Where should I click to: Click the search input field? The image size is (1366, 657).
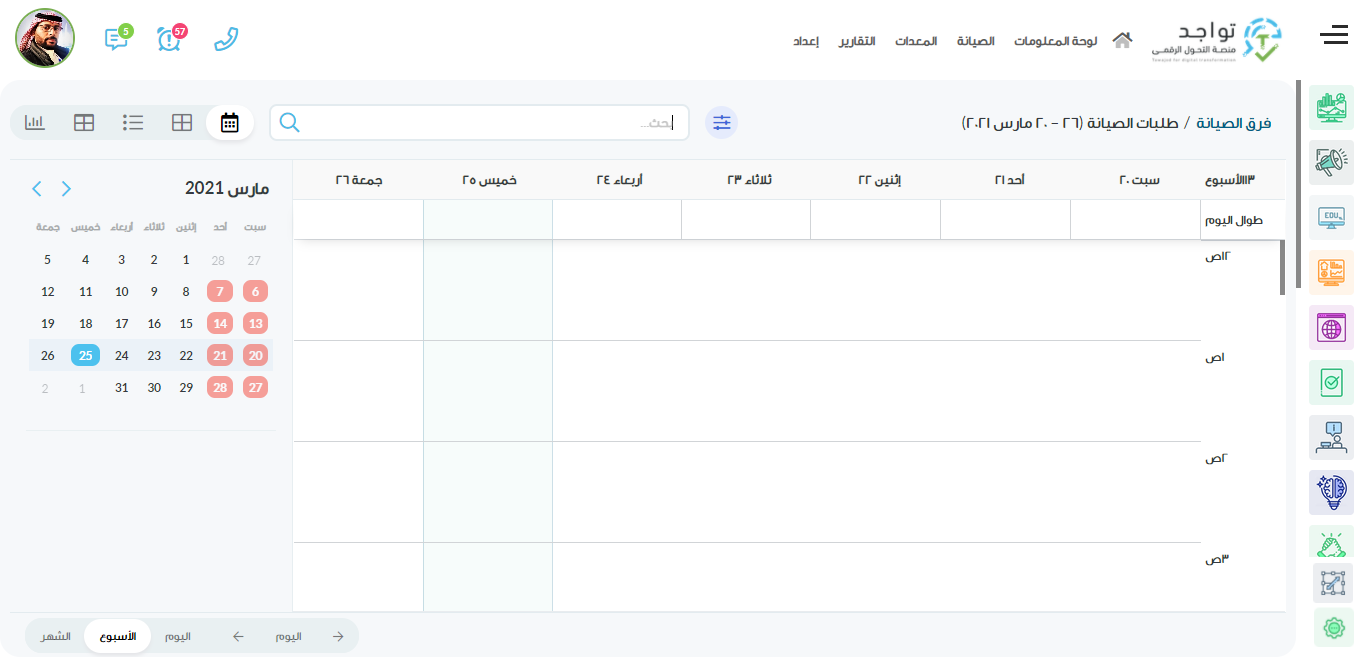[480, 123]
